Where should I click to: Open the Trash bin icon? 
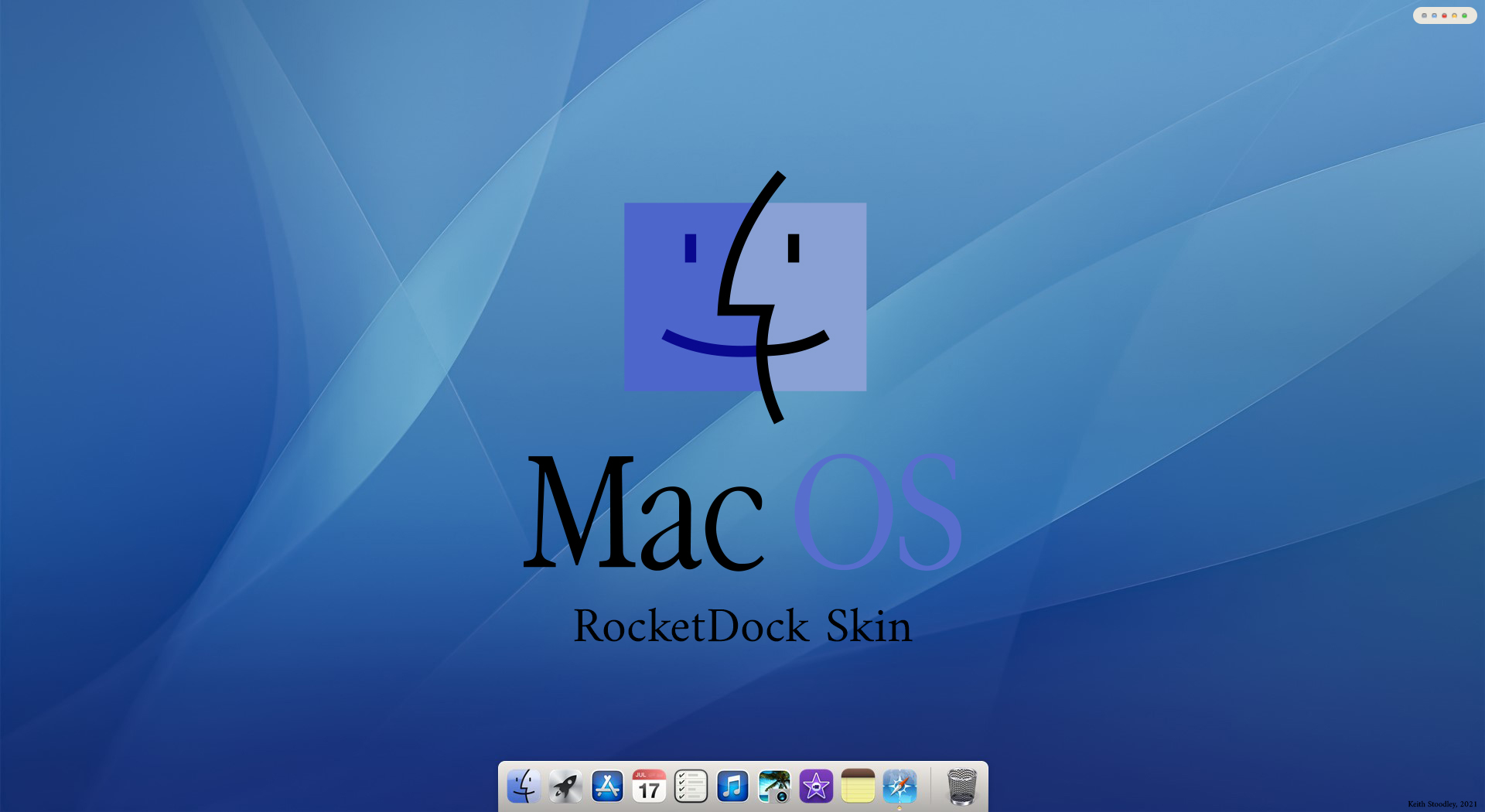pos(964,786)
